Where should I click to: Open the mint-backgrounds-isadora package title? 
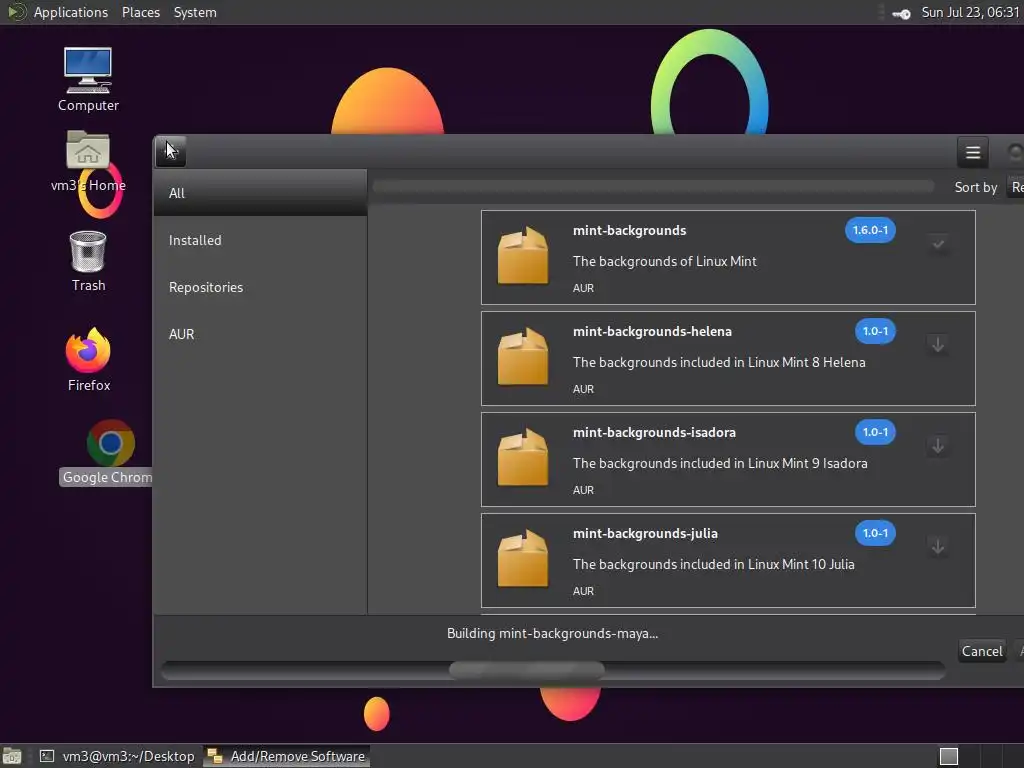point(654,432)
